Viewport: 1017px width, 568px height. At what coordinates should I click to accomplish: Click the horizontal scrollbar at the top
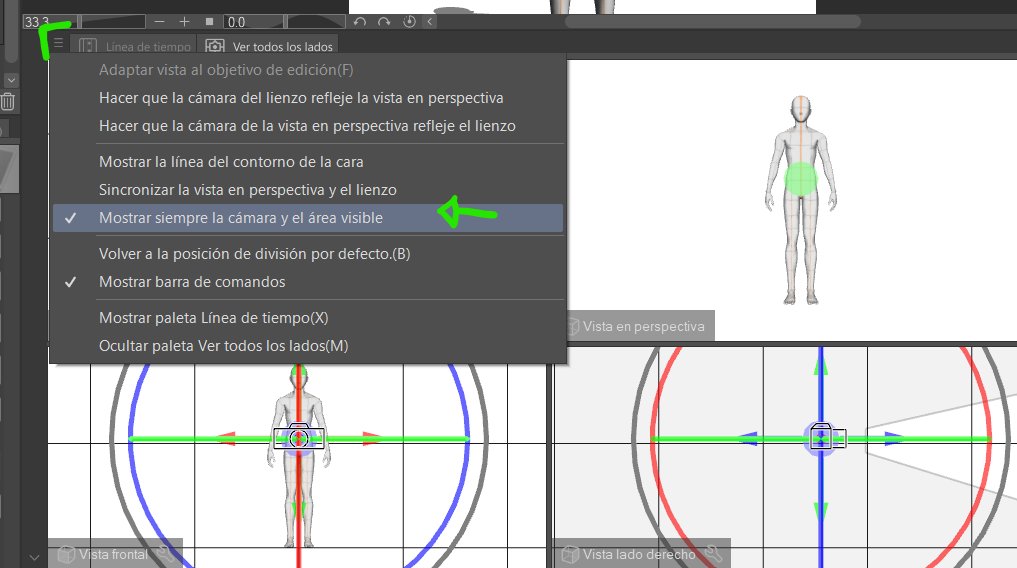click(x=713, y=21)
